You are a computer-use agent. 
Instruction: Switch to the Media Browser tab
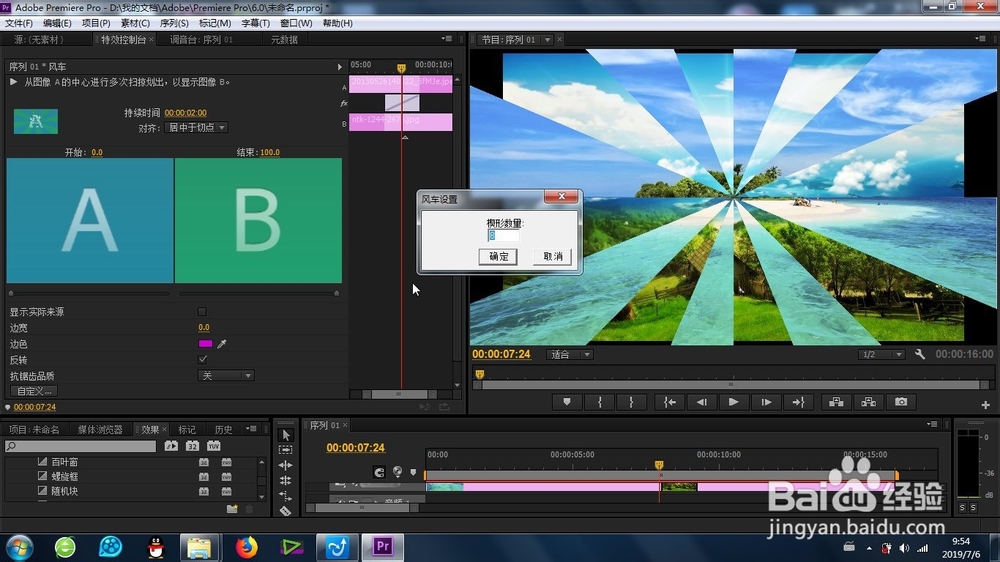(x=100, y=429)
